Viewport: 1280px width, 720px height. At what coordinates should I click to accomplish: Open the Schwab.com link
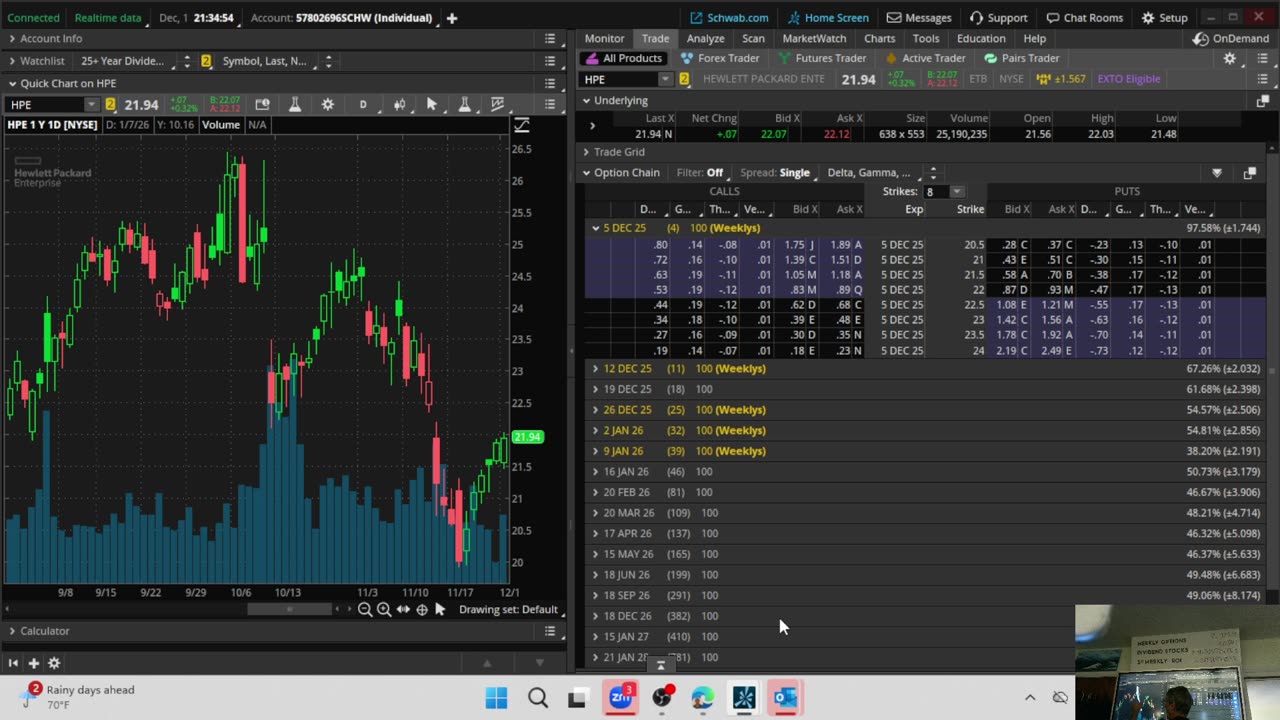click(730, 18)
